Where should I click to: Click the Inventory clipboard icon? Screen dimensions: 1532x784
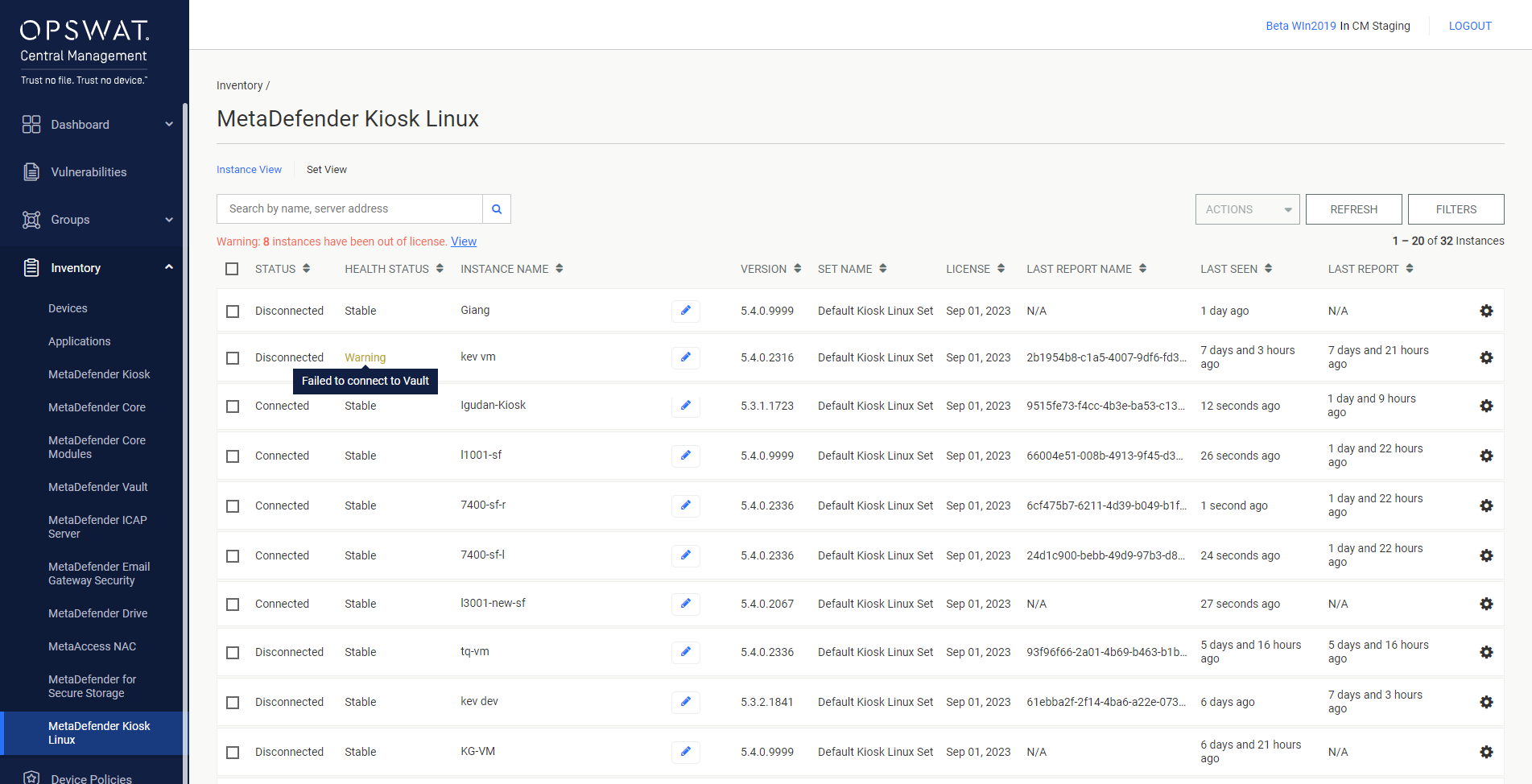(x=31, y=268)
